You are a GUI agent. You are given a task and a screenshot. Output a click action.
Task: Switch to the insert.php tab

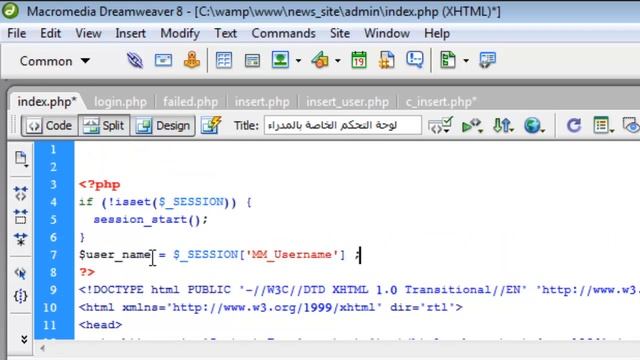tap(262, 102)
